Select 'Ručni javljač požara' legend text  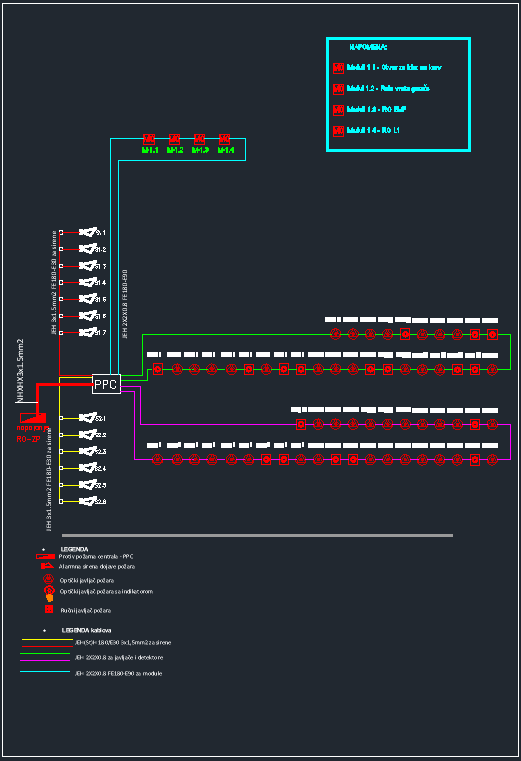[85, 611]
